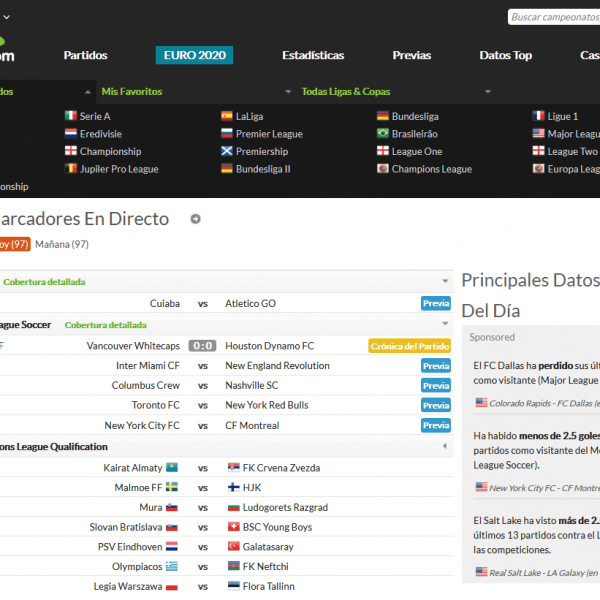Click the Malmoe FF team name

coord(138,488)
